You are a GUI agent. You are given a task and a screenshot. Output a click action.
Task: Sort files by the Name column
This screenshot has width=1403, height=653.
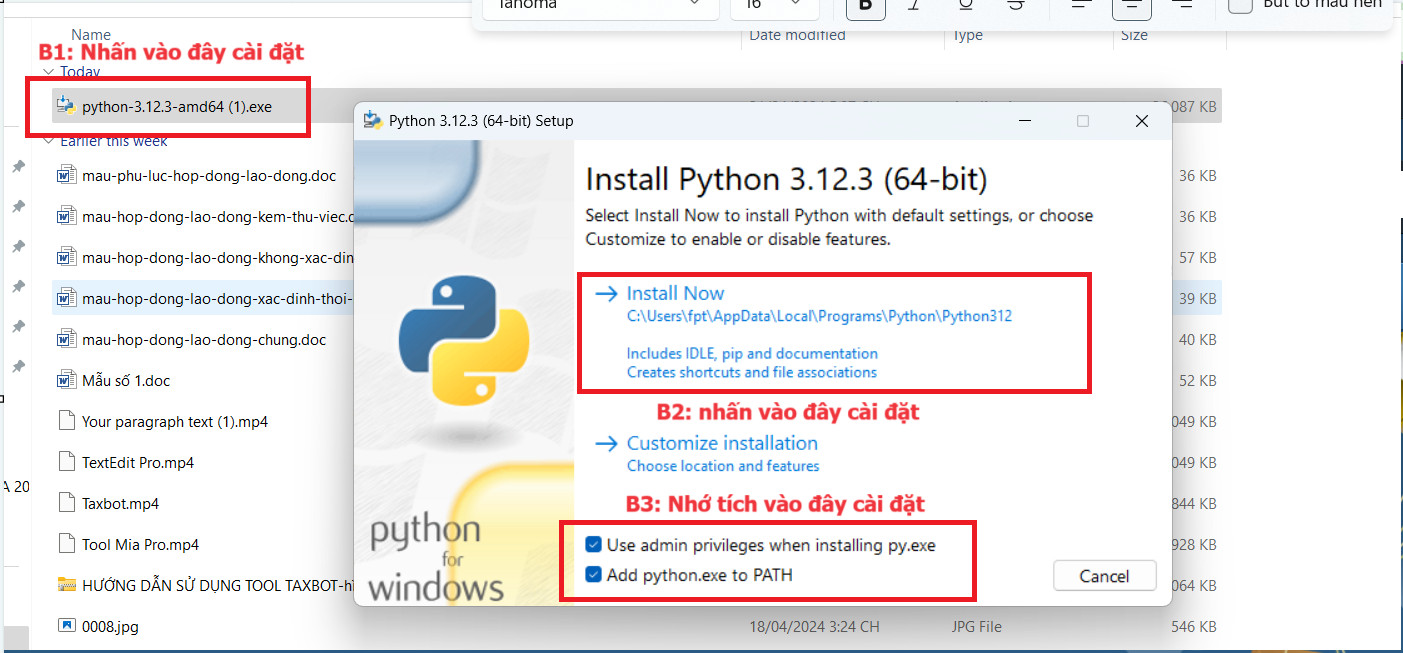point(92,35)
